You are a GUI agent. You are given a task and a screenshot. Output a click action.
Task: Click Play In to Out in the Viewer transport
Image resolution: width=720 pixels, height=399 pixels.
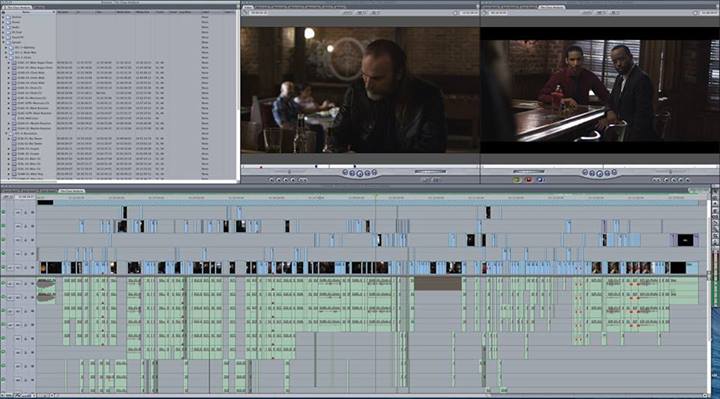[x=352, y=173]
